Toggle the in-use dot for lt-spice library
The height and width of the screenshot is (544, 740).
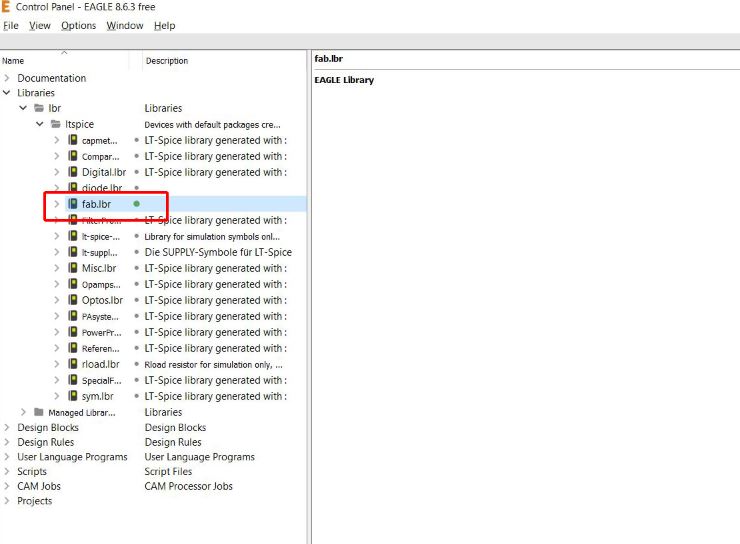pyautogui.click(x=136, y=236)
